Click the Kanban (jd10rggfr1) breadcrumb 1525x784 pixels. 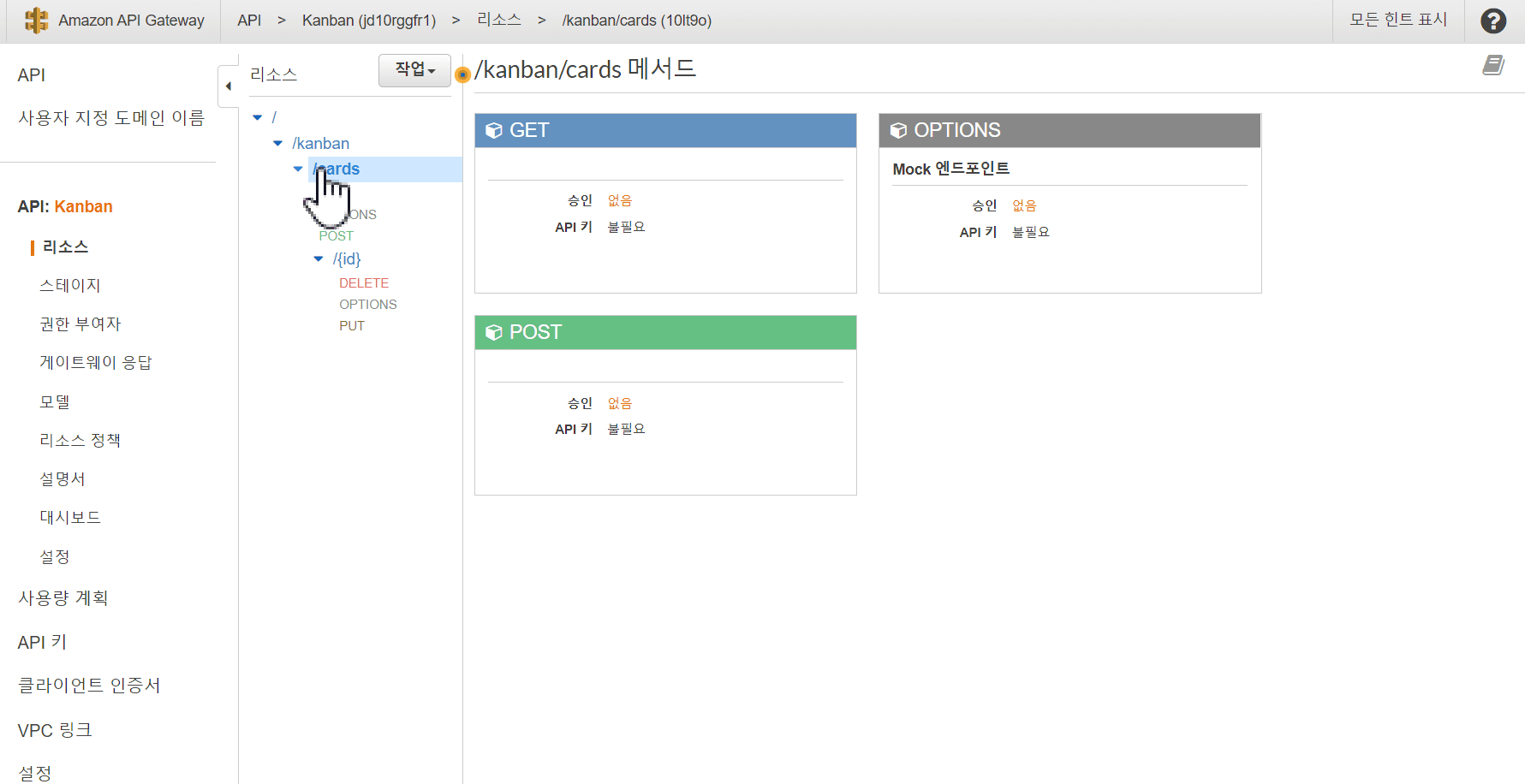369,21
